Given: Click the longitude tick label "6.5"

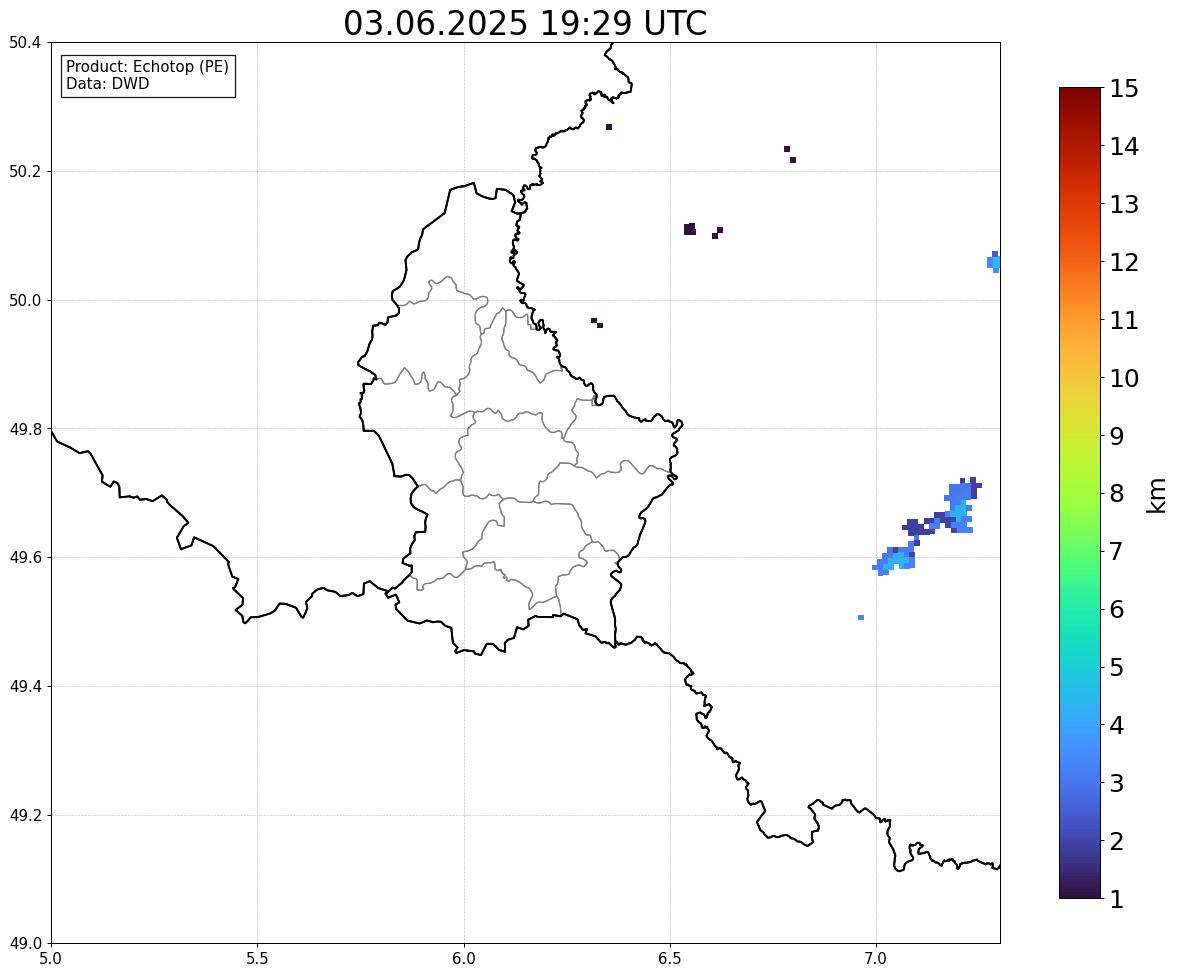Looking at the screenshot, I should tap(670, 959).
